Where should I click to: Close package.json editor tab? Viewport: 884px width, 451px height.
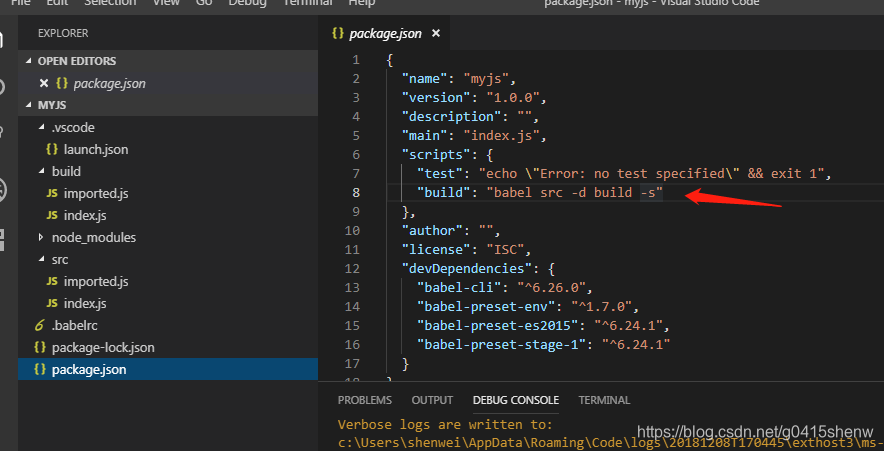(x=435, y=34)
